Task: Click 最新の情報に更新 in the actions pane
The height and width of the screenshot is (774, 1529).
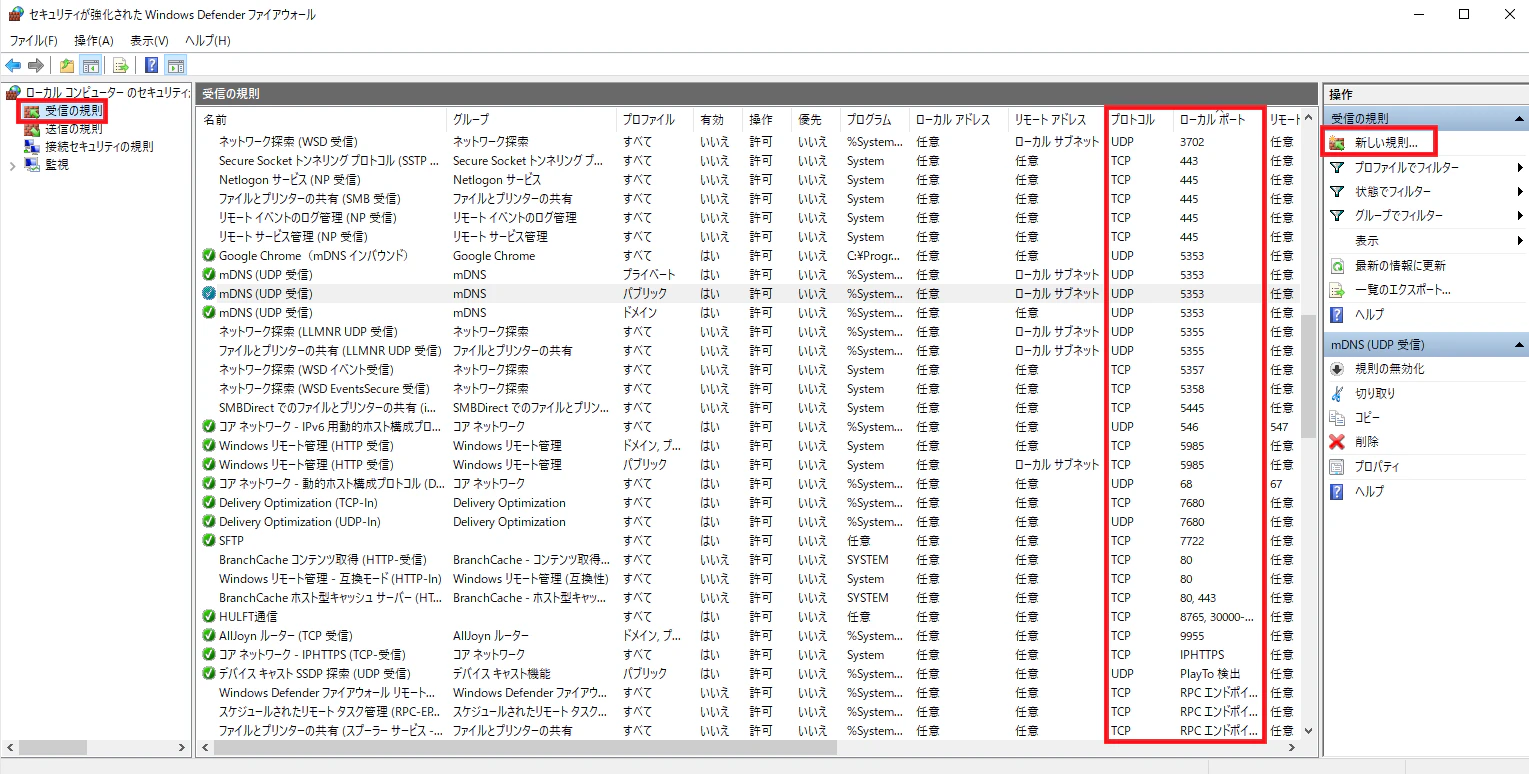Action: tap(1400, 266)
